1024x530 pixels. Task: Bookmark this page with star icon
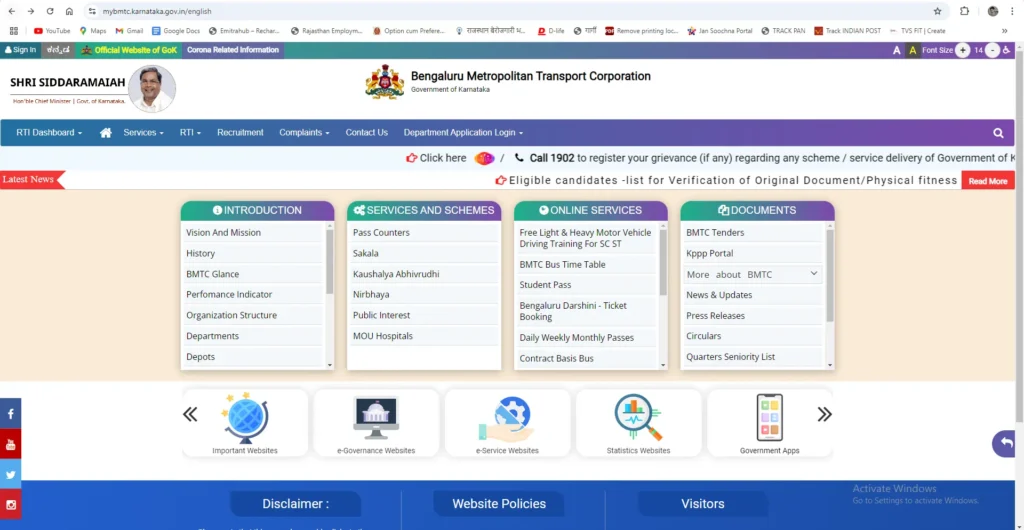[937, 11]
